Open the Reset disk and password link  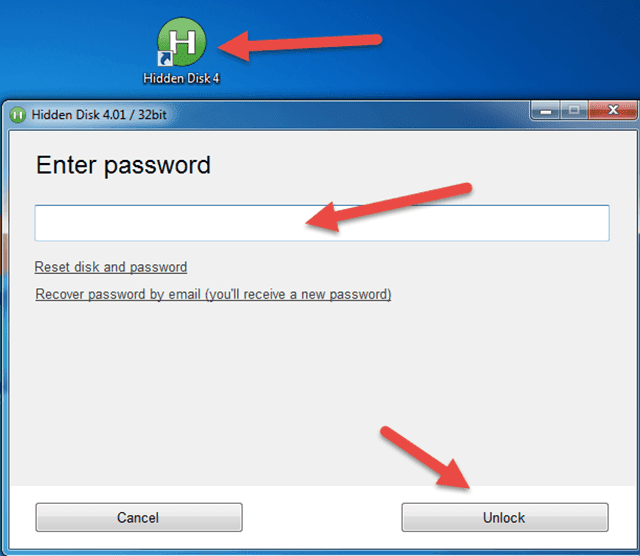111,267
